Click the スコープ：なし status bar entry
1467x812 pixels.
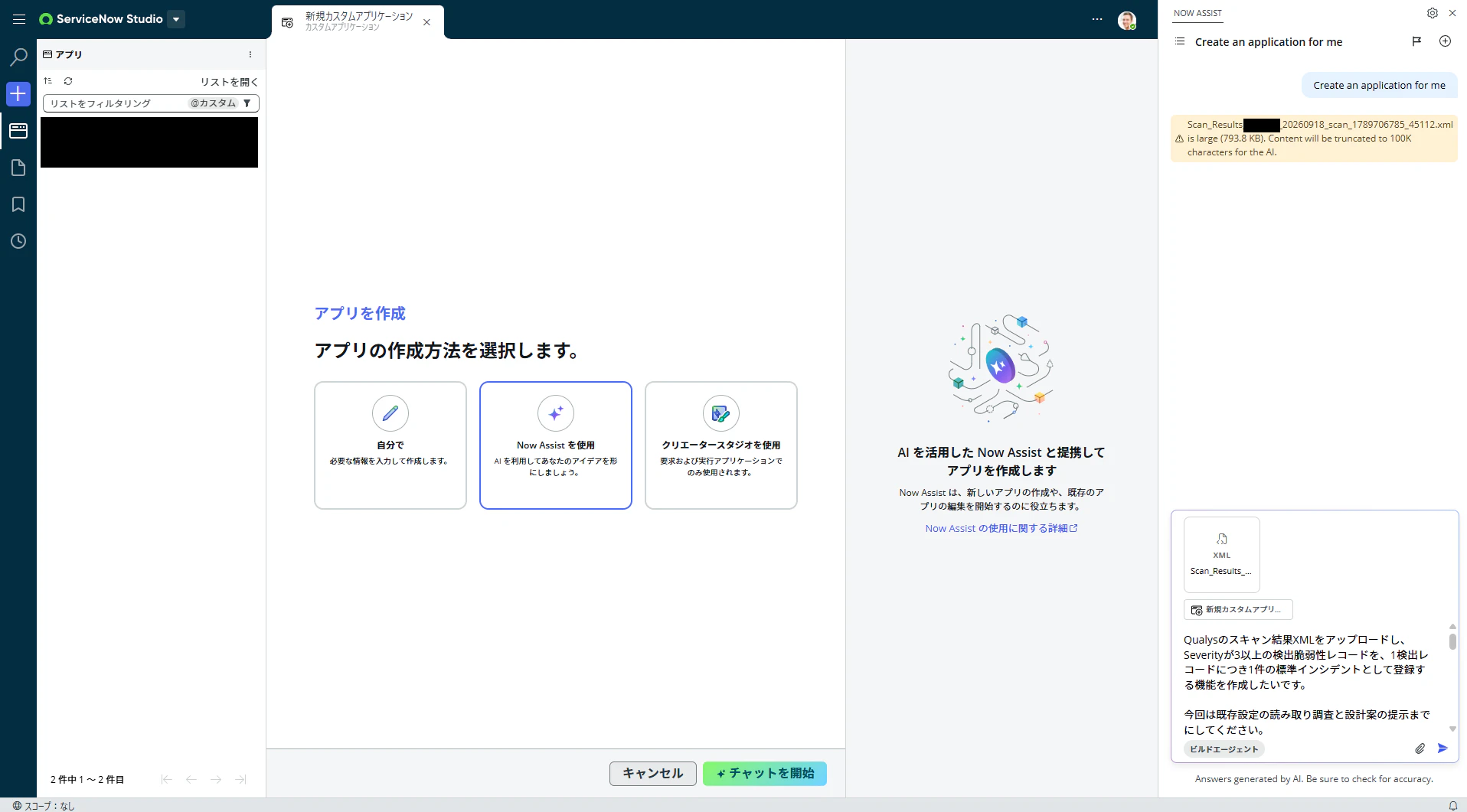click(44, 805)
